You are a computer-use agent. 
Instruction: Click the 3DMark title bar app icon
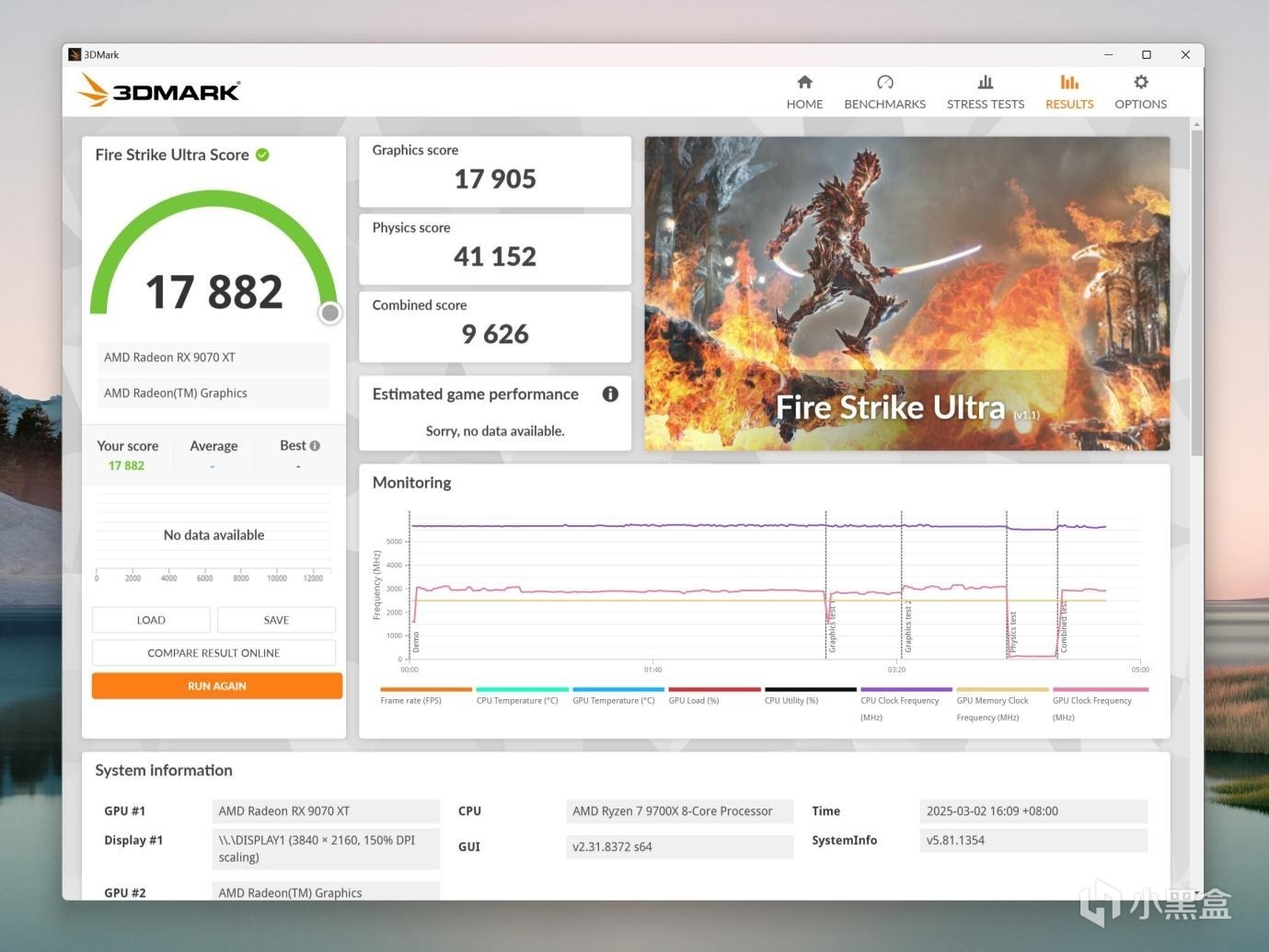(75, 54)
